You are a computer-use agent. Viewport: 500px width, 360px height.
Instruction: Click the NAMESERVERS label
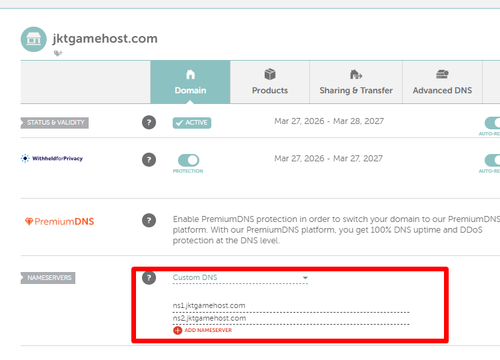tap(48, 278)
